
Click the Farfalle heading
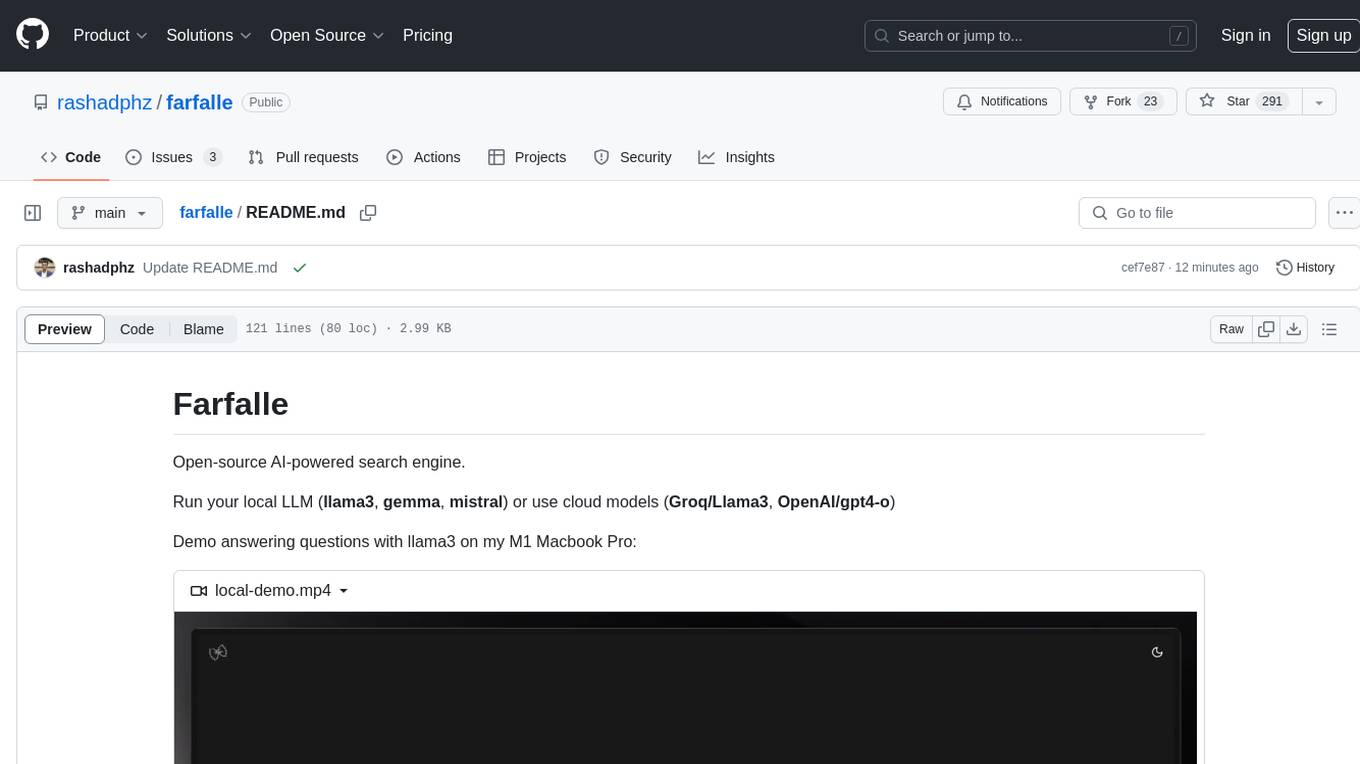coord(231,404)
